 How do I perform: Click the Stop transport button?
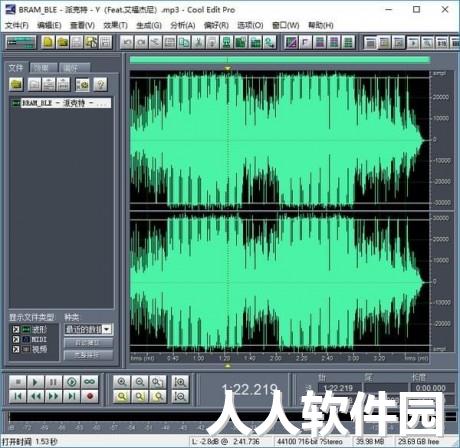[x=18, y=382]
